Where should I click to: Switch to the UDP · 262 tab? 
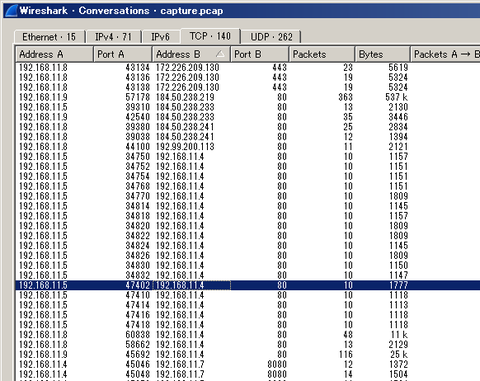pos(271,37)
